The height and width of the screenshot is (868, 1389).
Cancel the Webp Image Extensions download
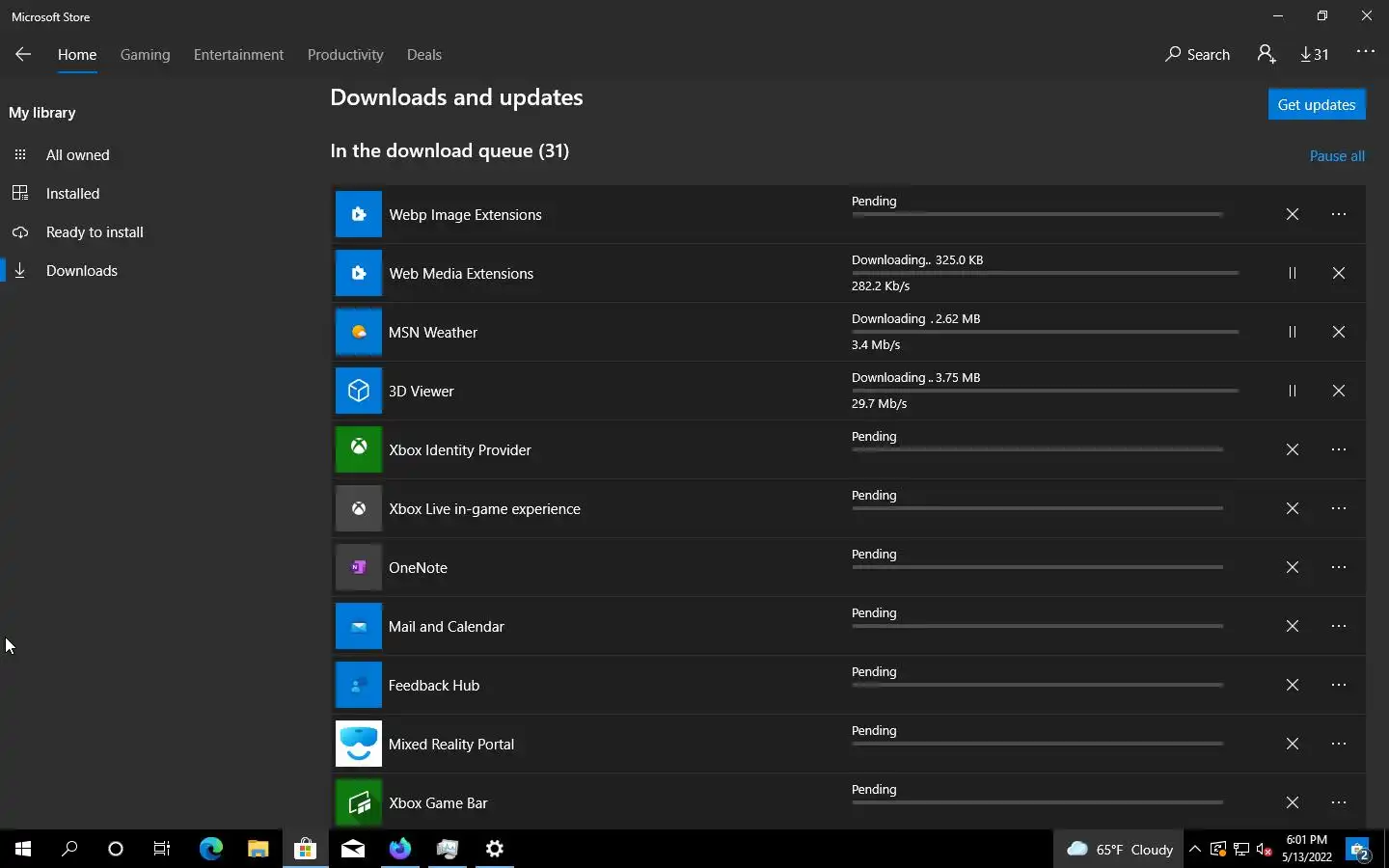(x=1293, y=214)
